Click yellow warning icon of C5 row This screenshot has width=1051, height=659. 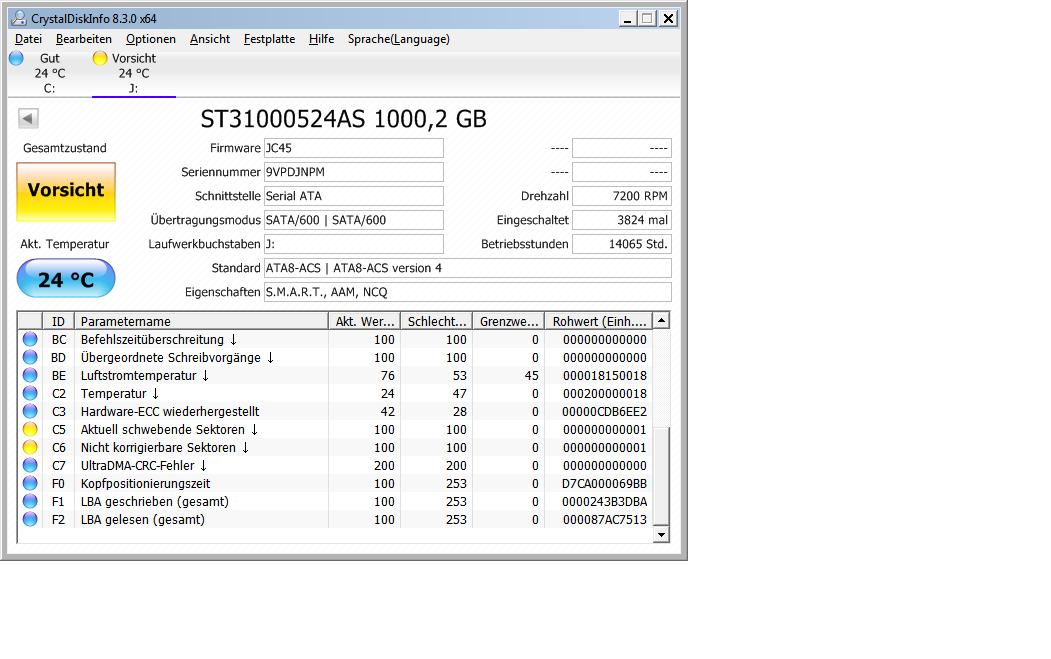[x=30, y=430]
